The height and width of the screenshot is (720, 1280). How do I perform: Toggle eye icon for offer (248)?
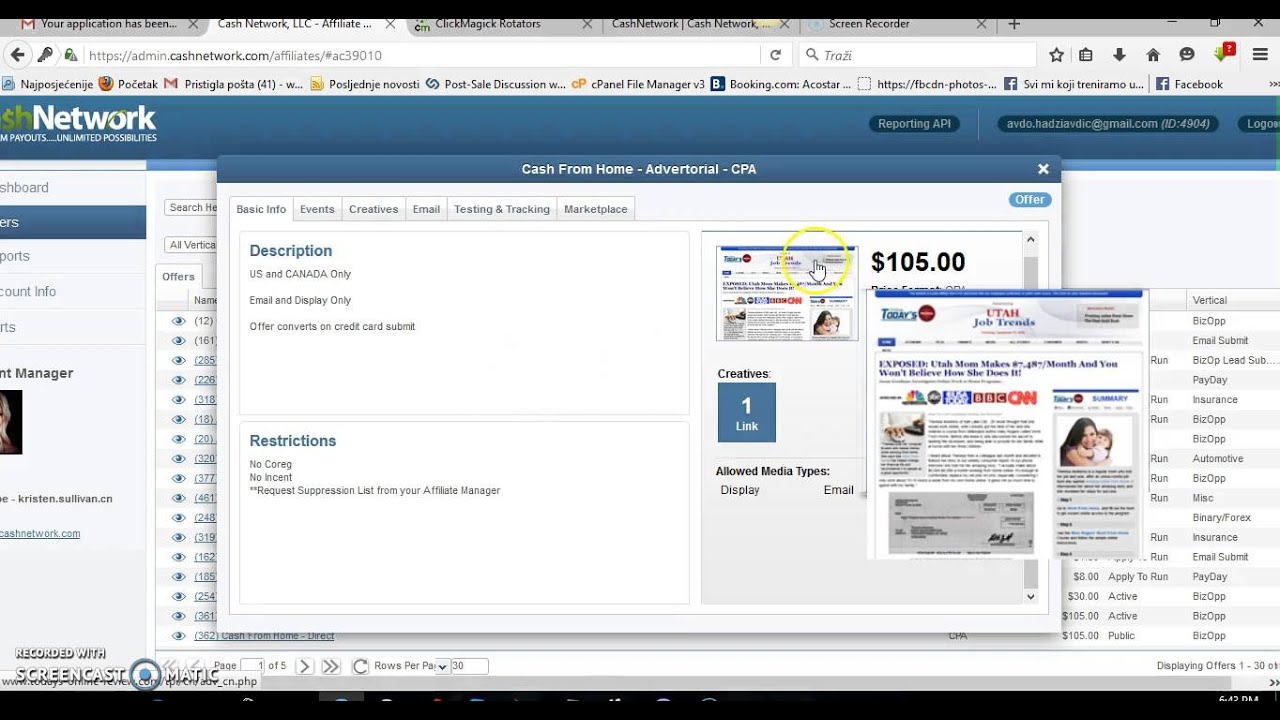point(179,518)
